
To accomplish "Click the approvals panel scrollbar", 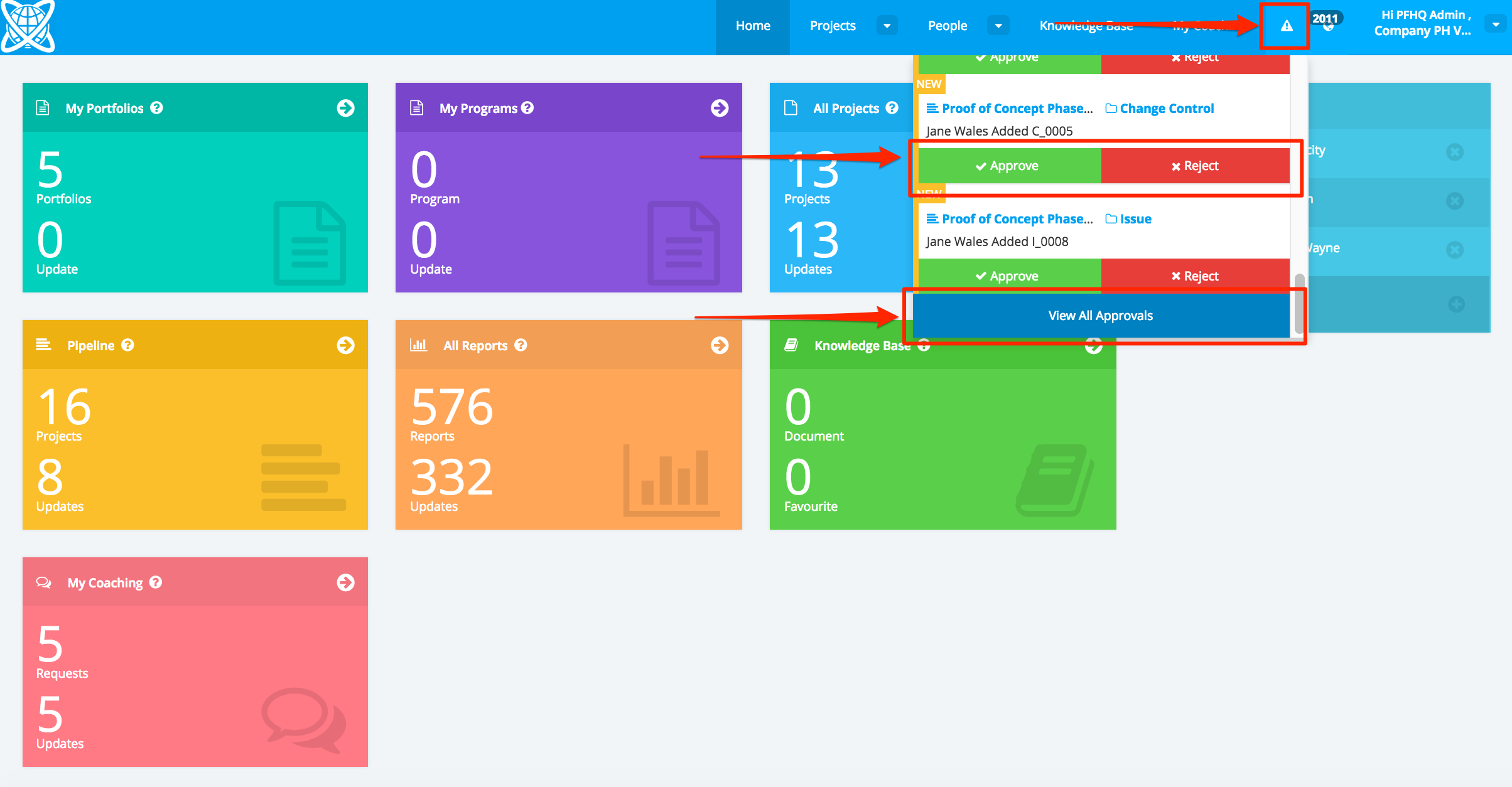I will tap(1299, 303).
